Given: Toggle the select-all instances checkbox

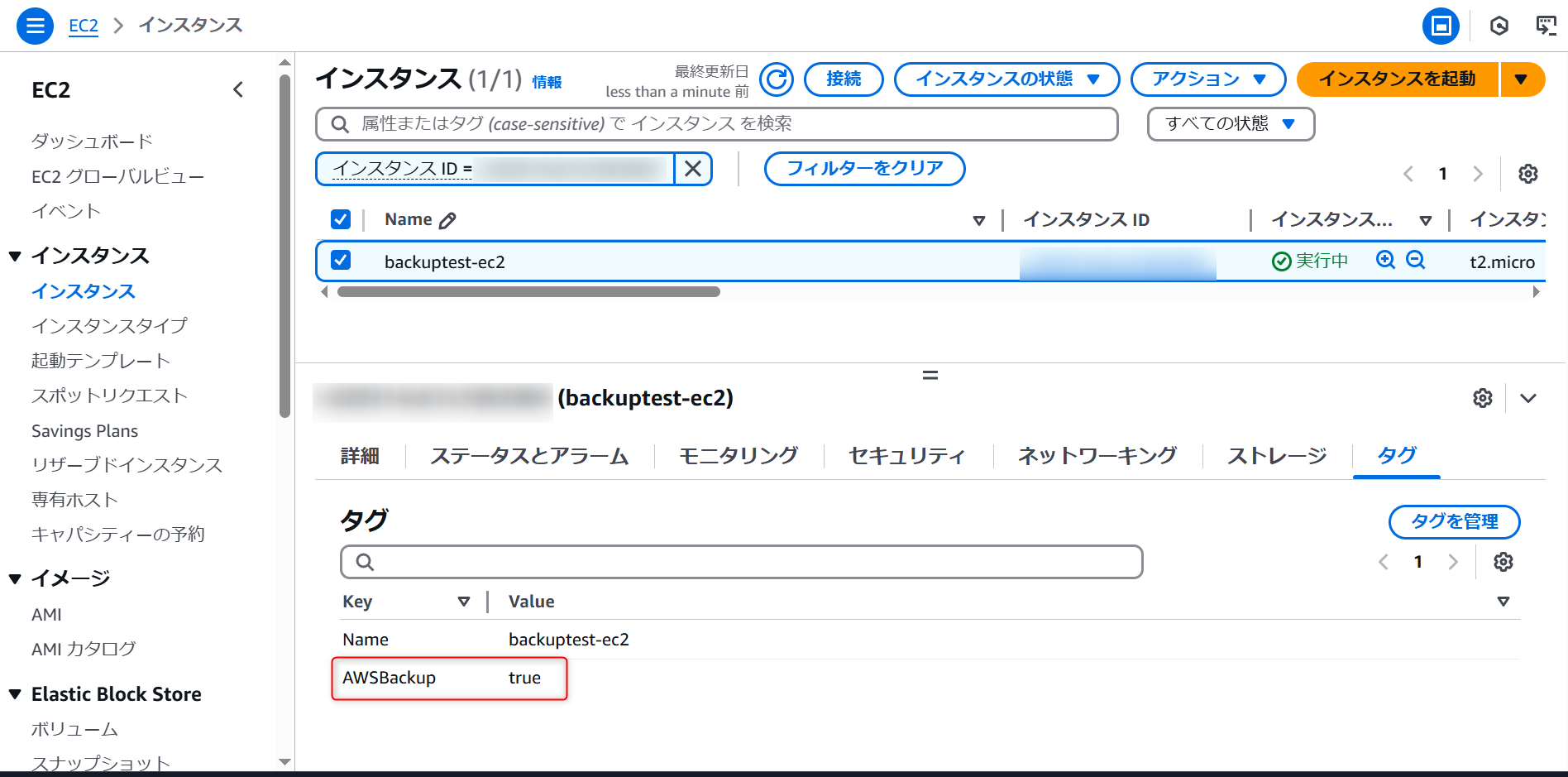Looking at the screenshot, I should click(341, 219).
